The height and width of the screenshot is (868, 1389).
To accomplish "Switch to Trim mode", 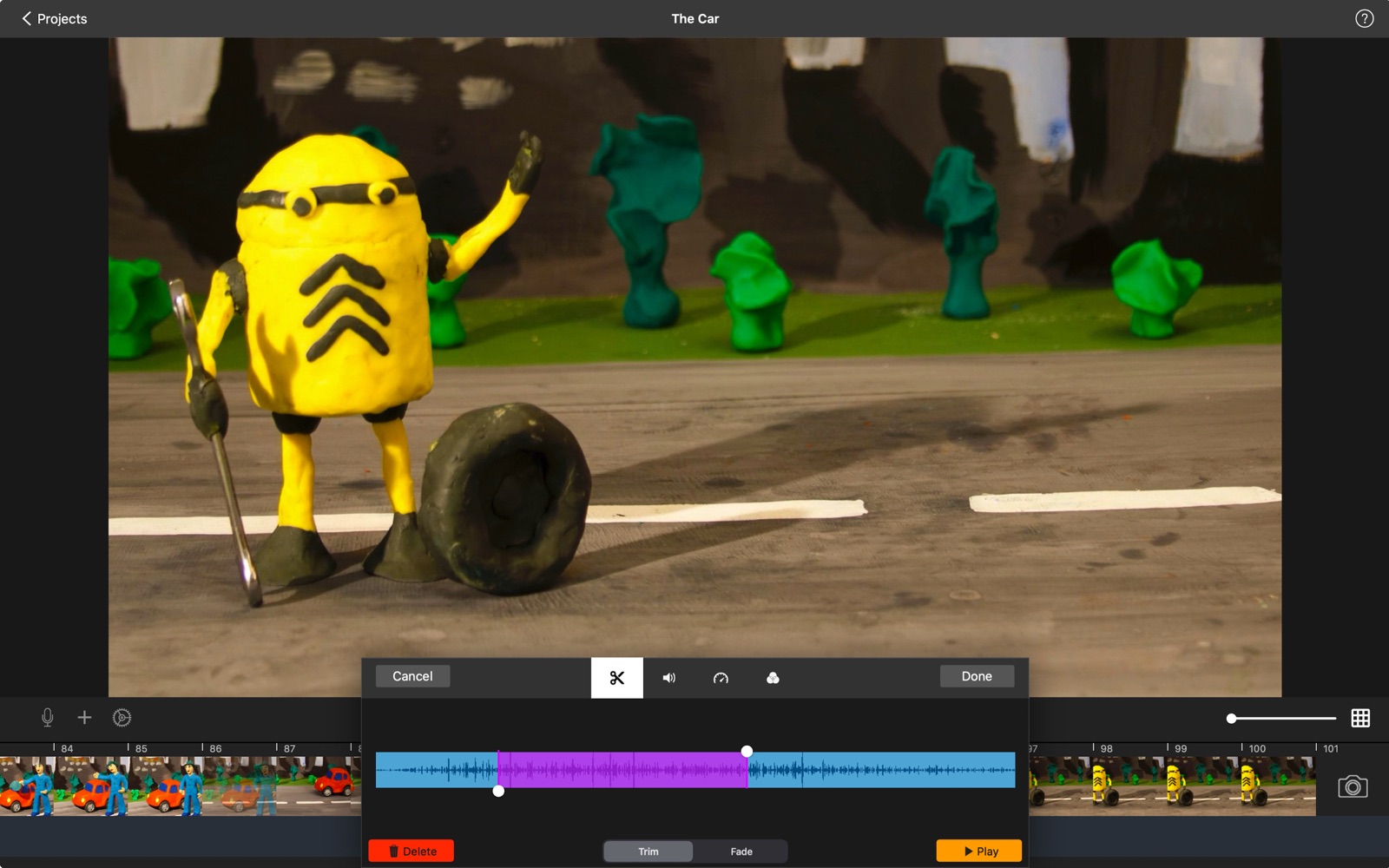I will click(x=648, y=852).
